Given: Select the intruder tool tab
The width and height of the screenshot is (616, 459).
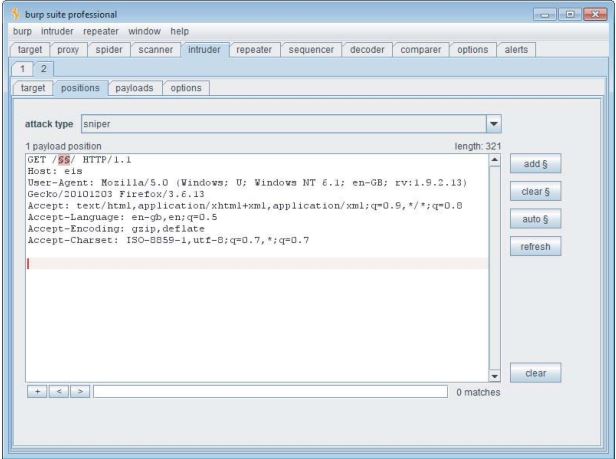Looking at the screenshot, I should click(204, 50).
